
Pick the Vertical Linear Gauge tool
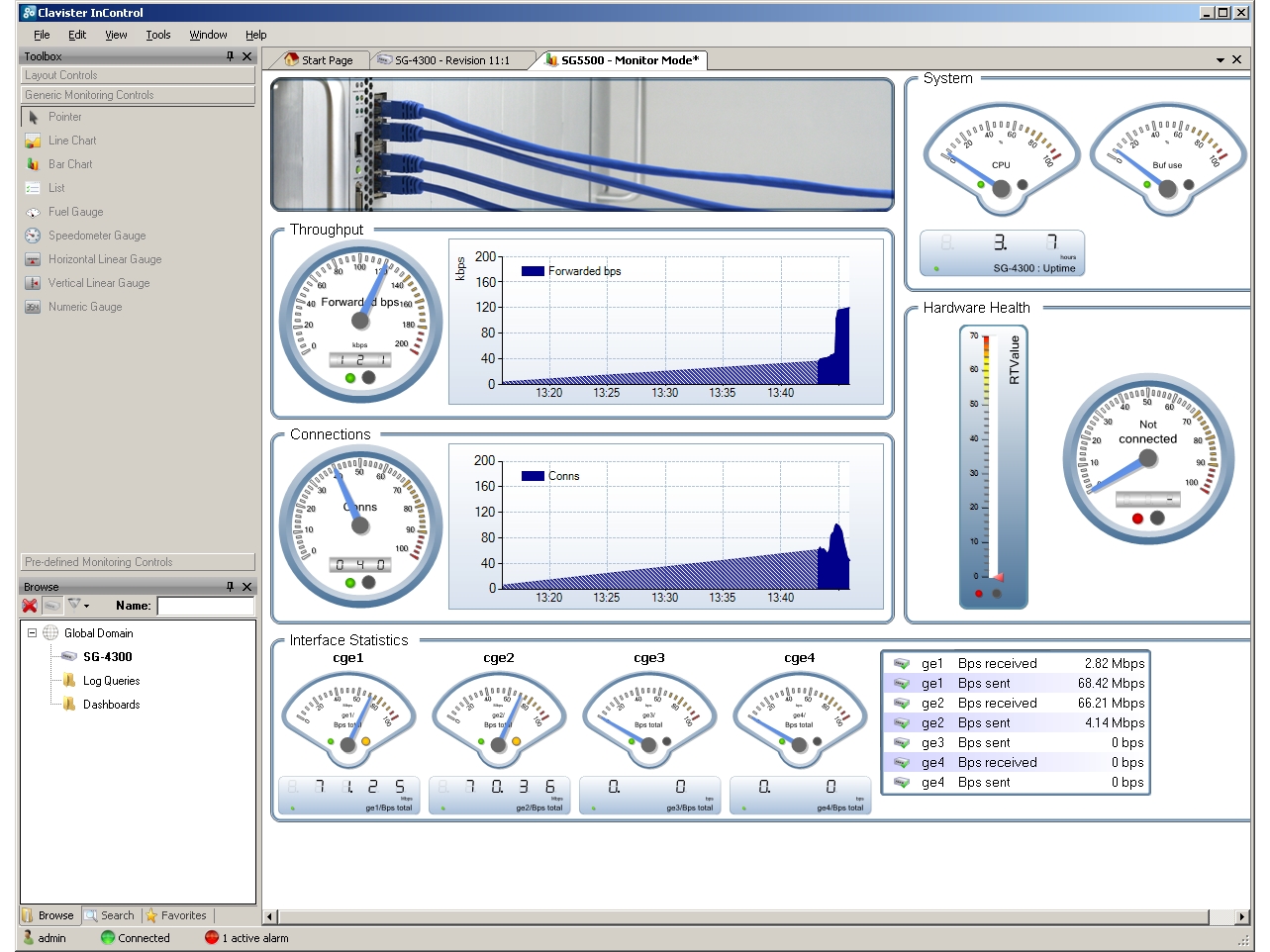(98, 283)
